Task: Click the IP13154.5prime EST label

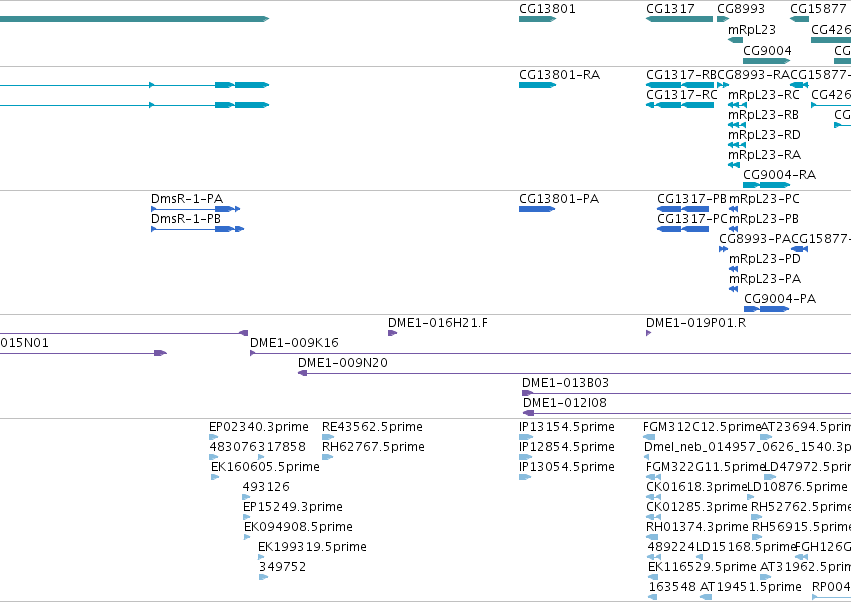Action: click(567, 427)
